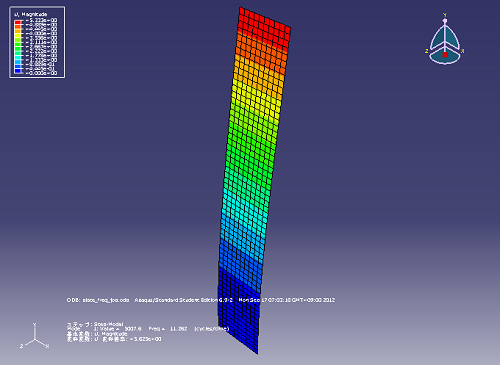Screen dimensions: 500x365
Task: Click the minimum legend value 0.000e+00
Action: point(41,73)
